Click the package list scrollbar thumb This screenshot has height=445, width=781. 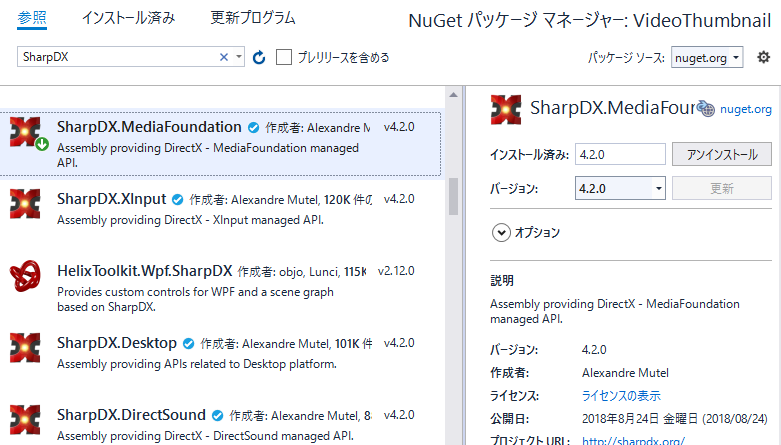(453, 196)
